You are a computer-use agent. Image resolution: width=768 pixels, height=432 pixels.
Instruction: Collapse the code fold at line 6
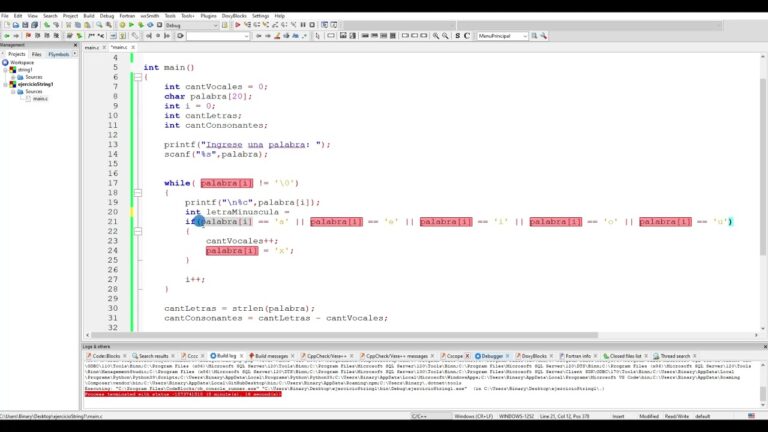tap(138, 77)
